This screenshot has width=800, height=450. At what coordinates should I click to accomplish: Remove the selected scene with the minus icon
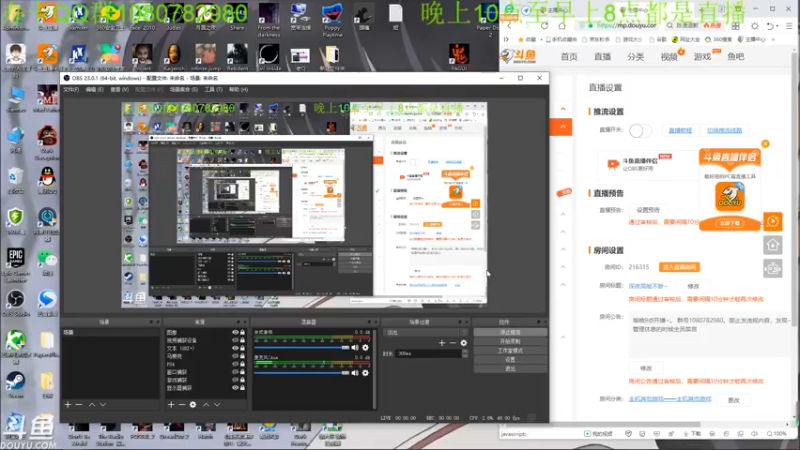[x=79, y=405]
